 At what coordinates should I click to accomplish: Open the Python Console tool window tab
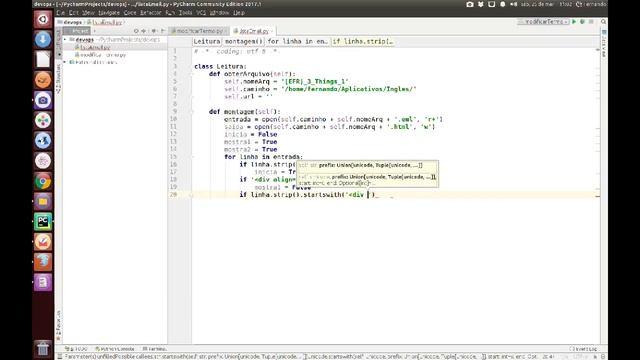coord(115,349)
